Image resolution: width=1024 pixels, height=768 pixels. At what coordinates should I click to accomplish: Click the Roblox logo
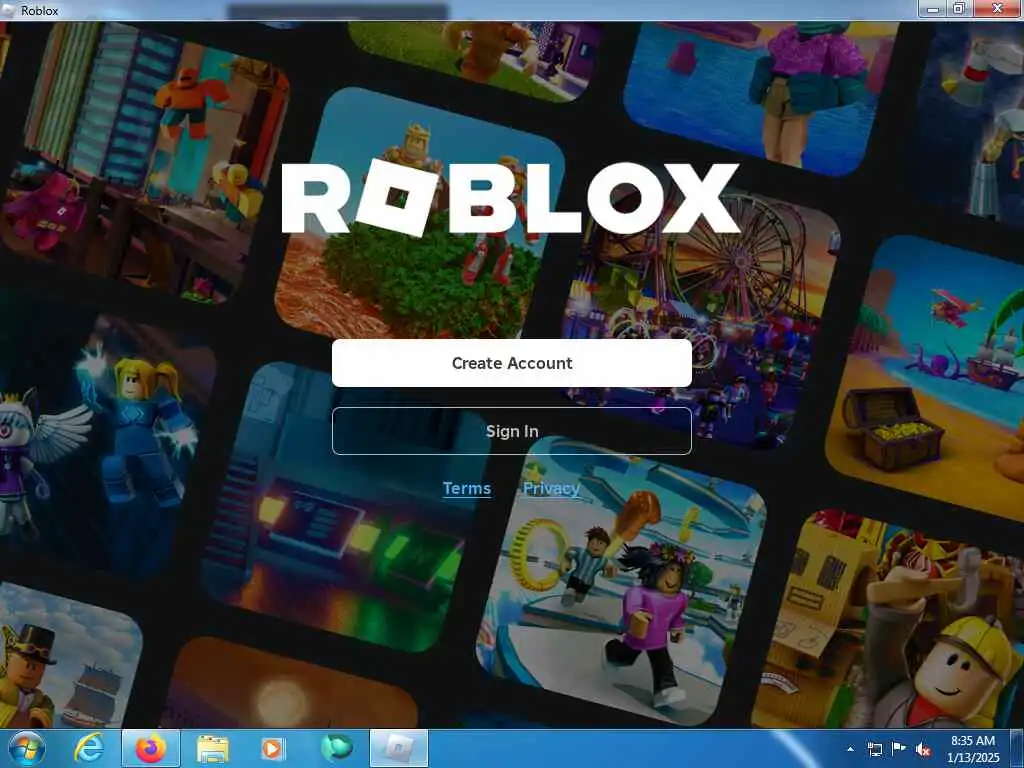coord(511,198)
